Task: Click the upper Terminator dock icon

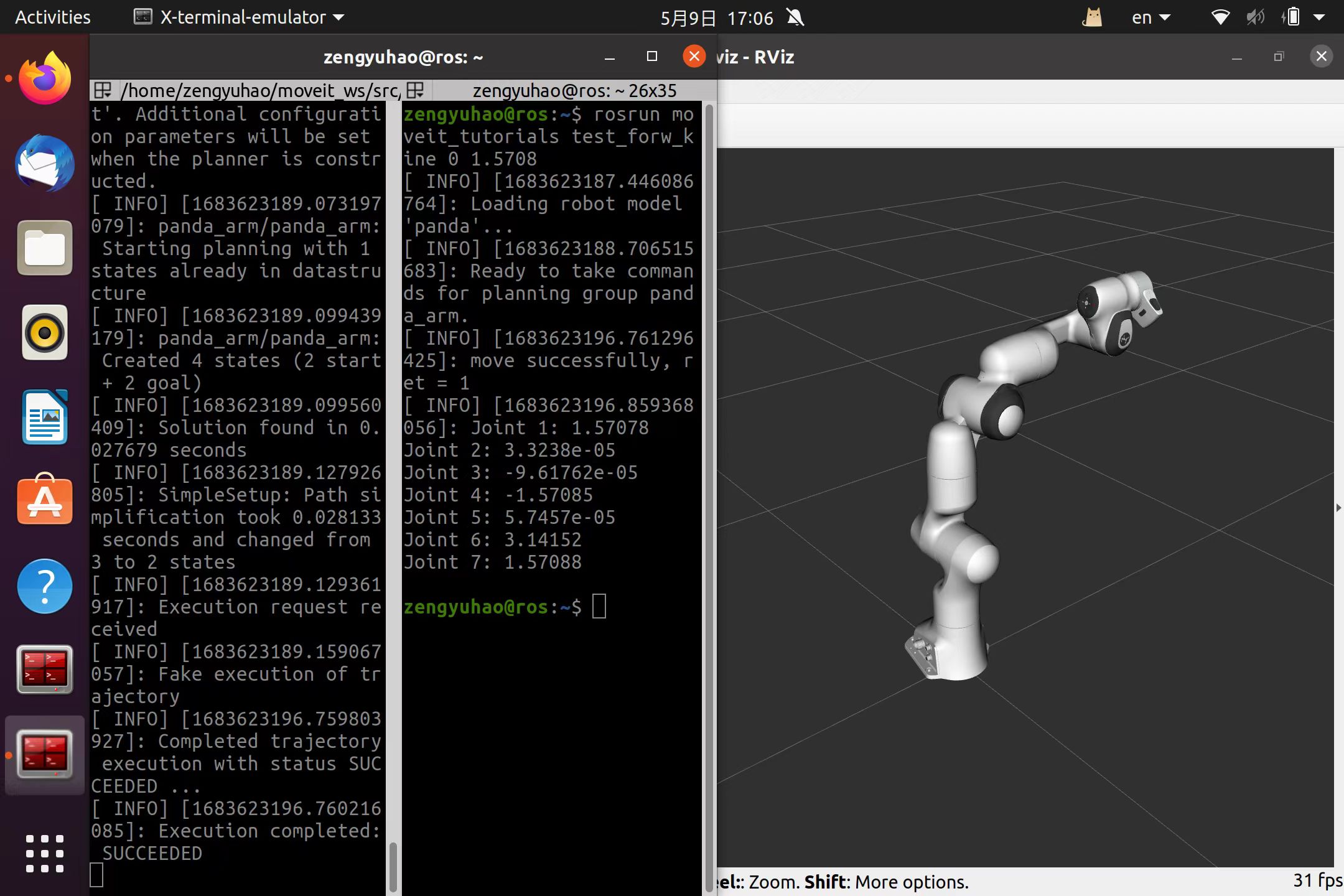Action: [x=45, y=670]
